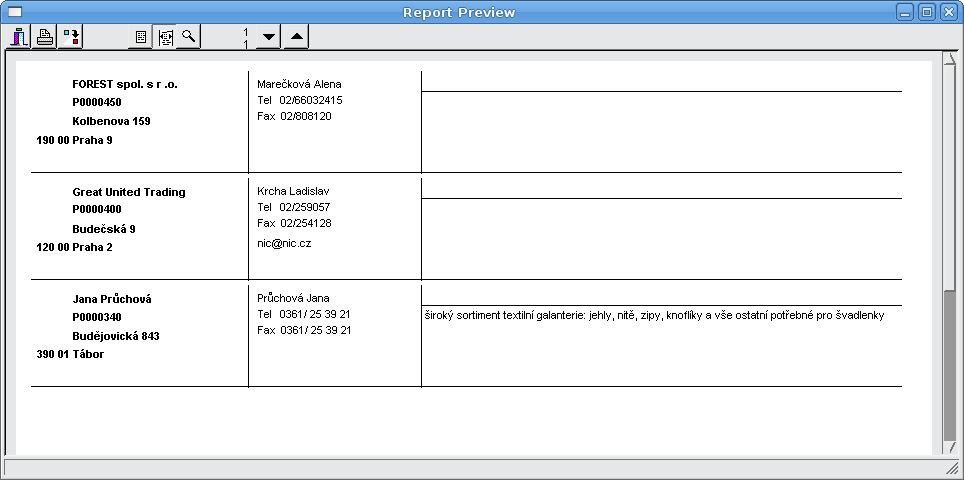Click scrollbar up arrow at top right
The width and height of the screenshot is (964, 480).
tap(949, 59)
